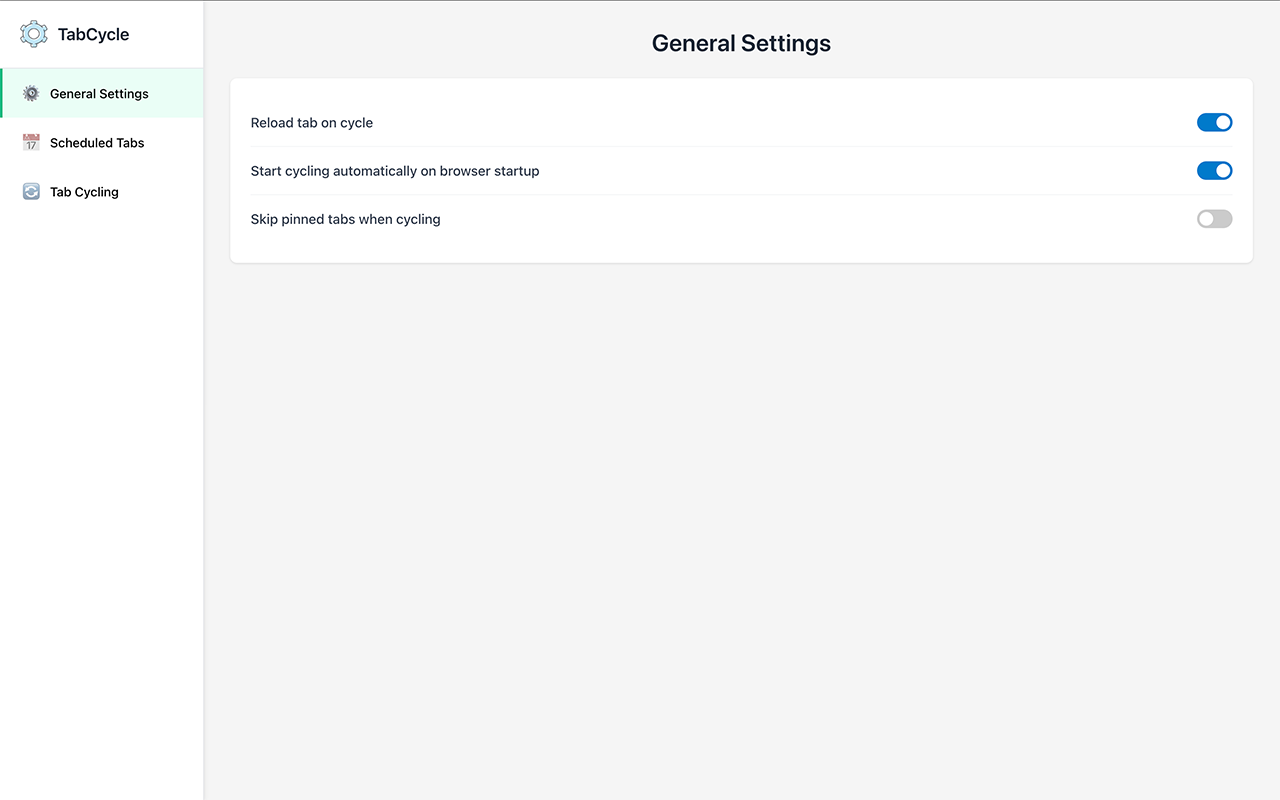Image resolution: width=1280 pixels, height=800 pixels.
Task: Disable the Reload tab on cycle toggle
Action: [x=1214, y=122]
